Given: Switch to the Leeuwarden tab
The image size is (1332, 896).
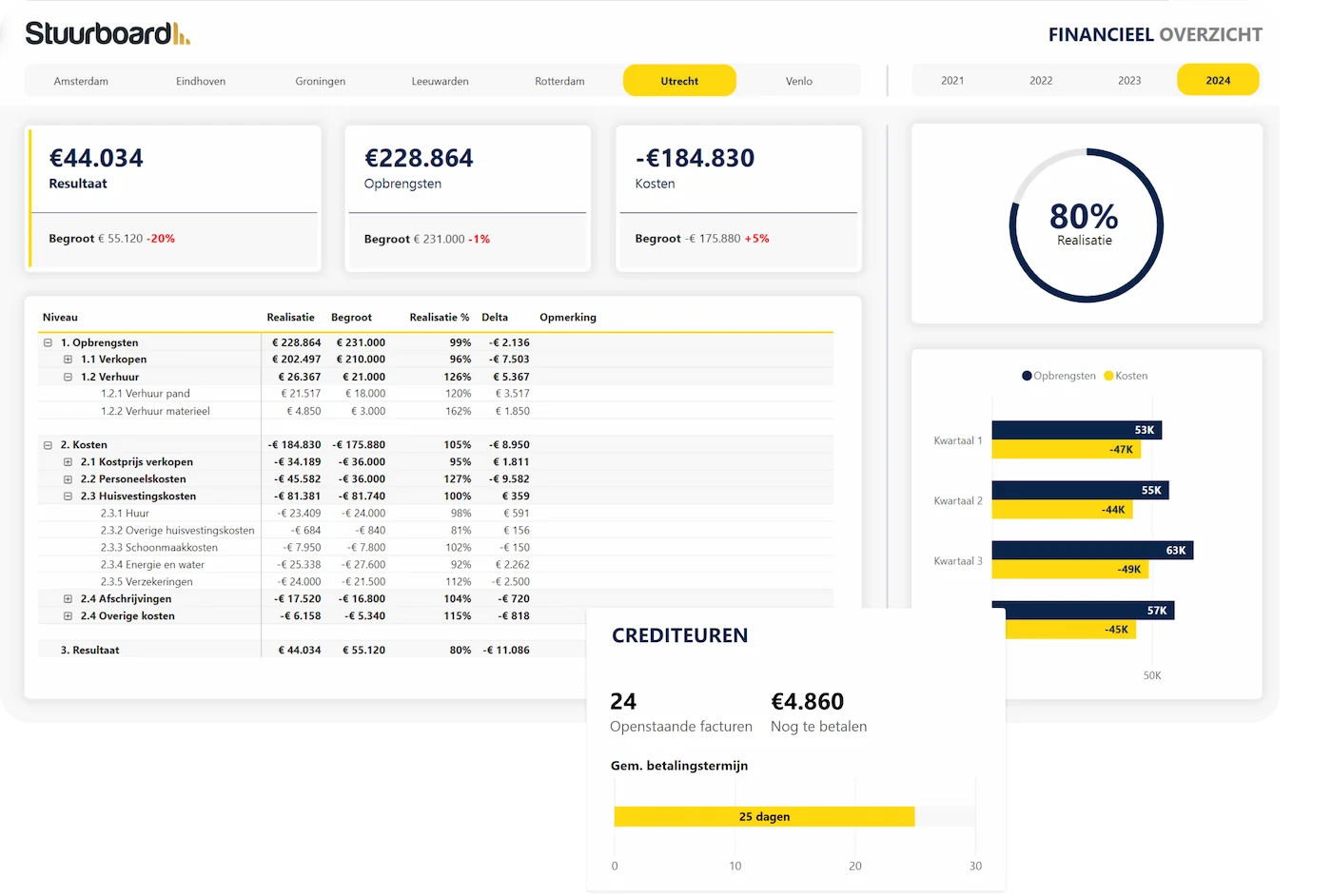Looking at the screenshot, I should coord(440,81).
